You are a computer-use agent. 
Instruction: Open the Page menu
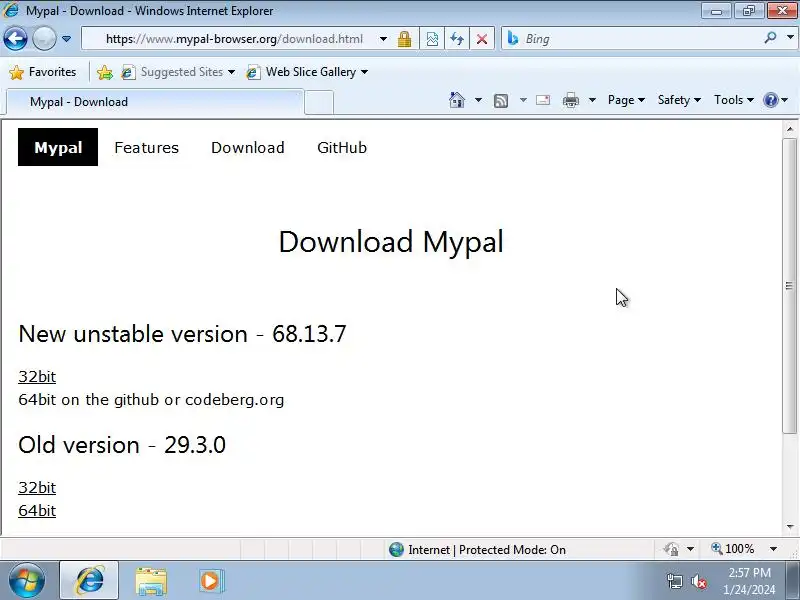point(626,100)
